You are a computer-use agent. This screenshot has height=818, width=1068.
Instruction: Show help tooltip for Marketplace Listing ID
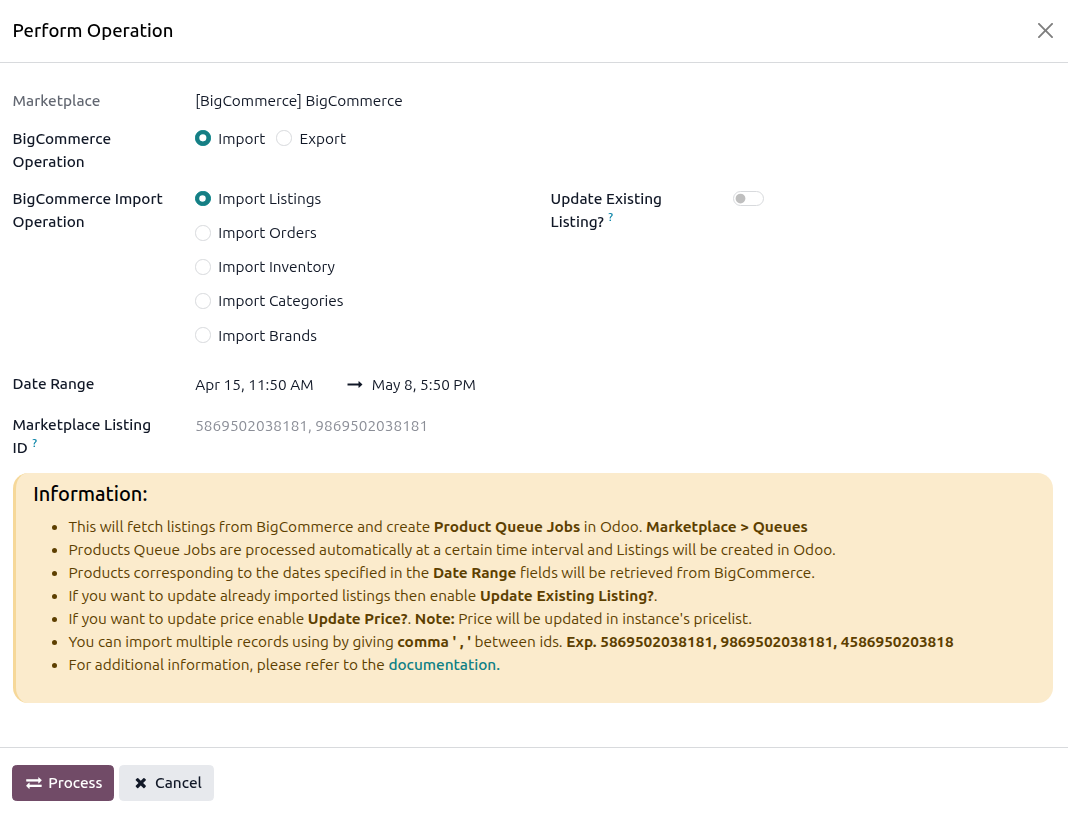point(35,443)
